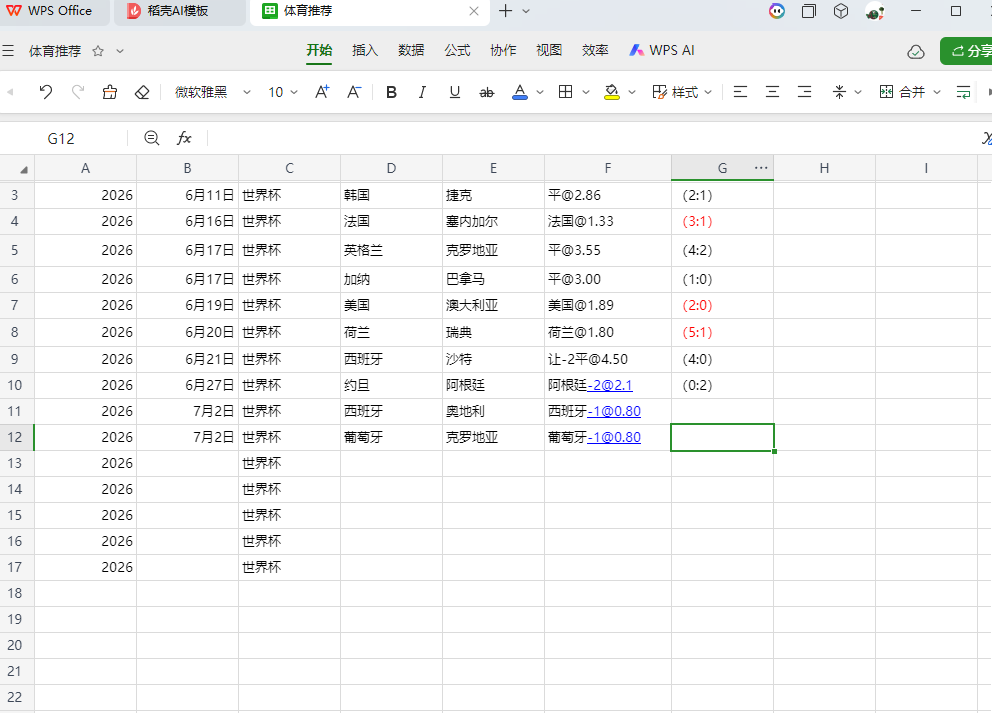Open the 样式 styles menu
This screenshot has height=713, width=992.
coord(682,92)
